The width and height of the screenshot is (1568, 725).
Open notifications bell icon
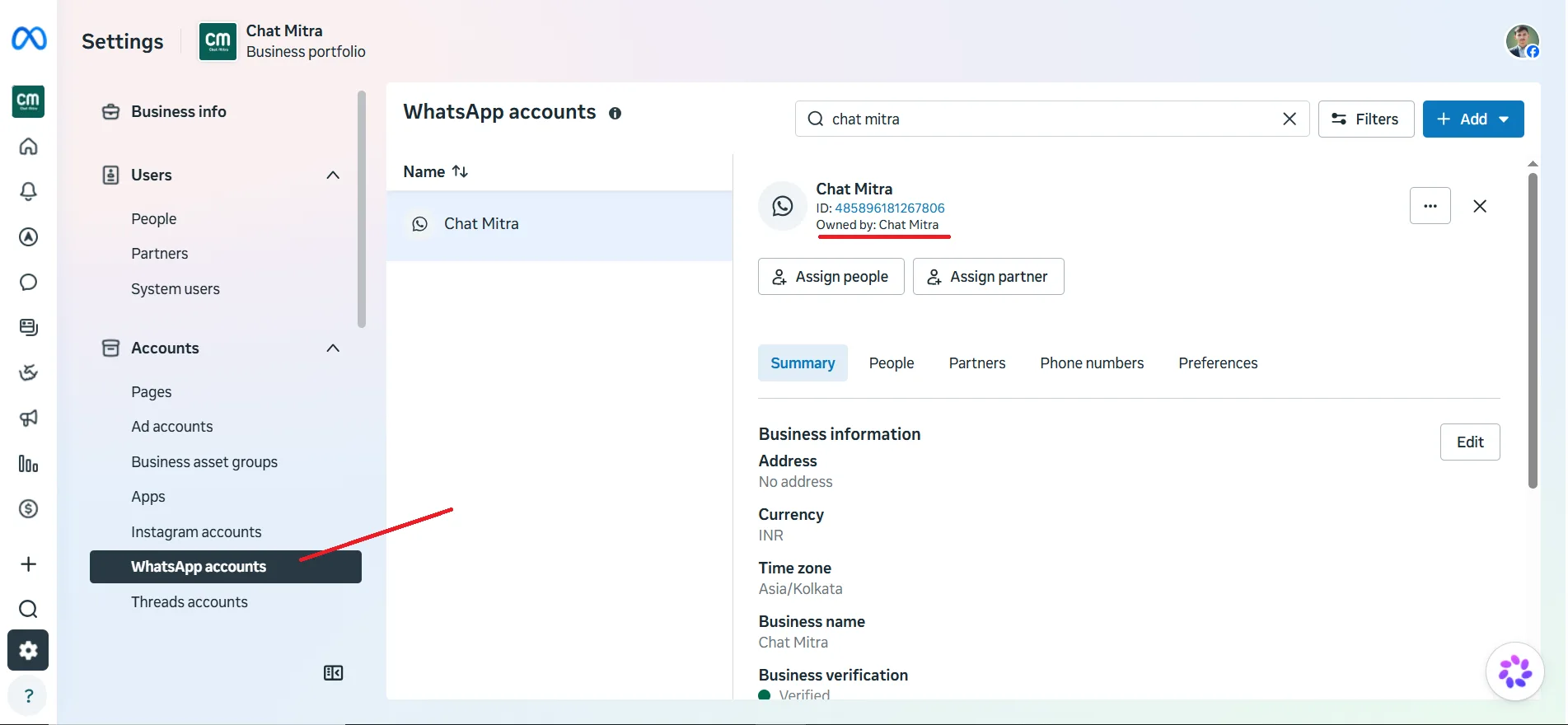point(28,191)
